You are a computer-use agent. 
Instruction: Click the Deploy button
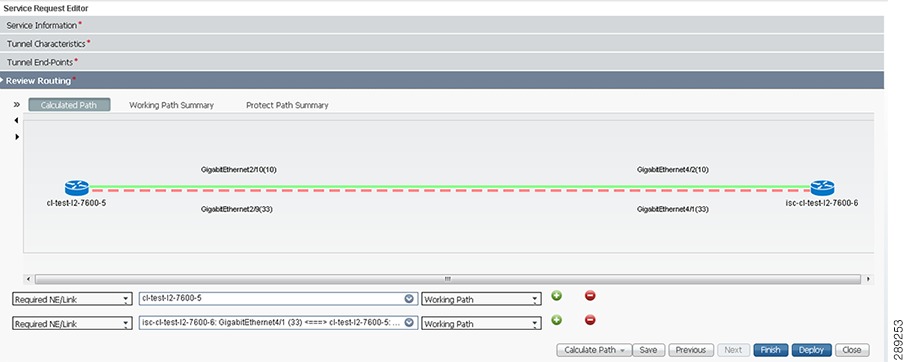[811, 350]
